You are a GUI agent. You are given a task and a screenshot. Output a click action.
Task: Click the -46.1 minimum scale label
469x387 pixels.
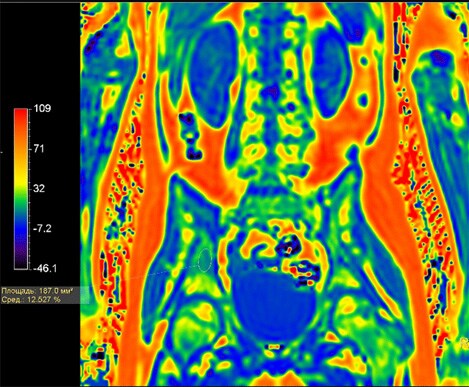[x=45, y=268]
